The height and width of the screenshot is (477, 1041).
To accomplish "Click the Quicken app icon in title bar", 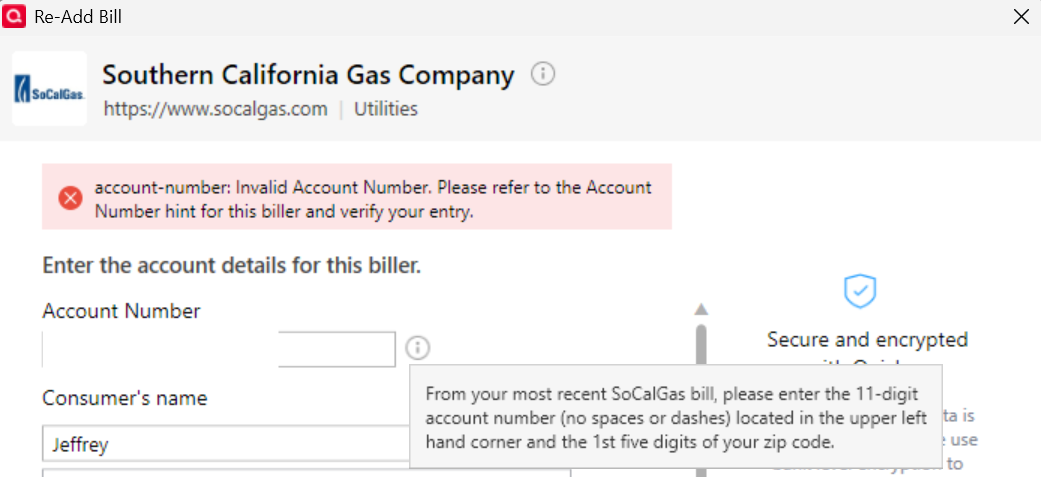I will (x=15, y=16).
